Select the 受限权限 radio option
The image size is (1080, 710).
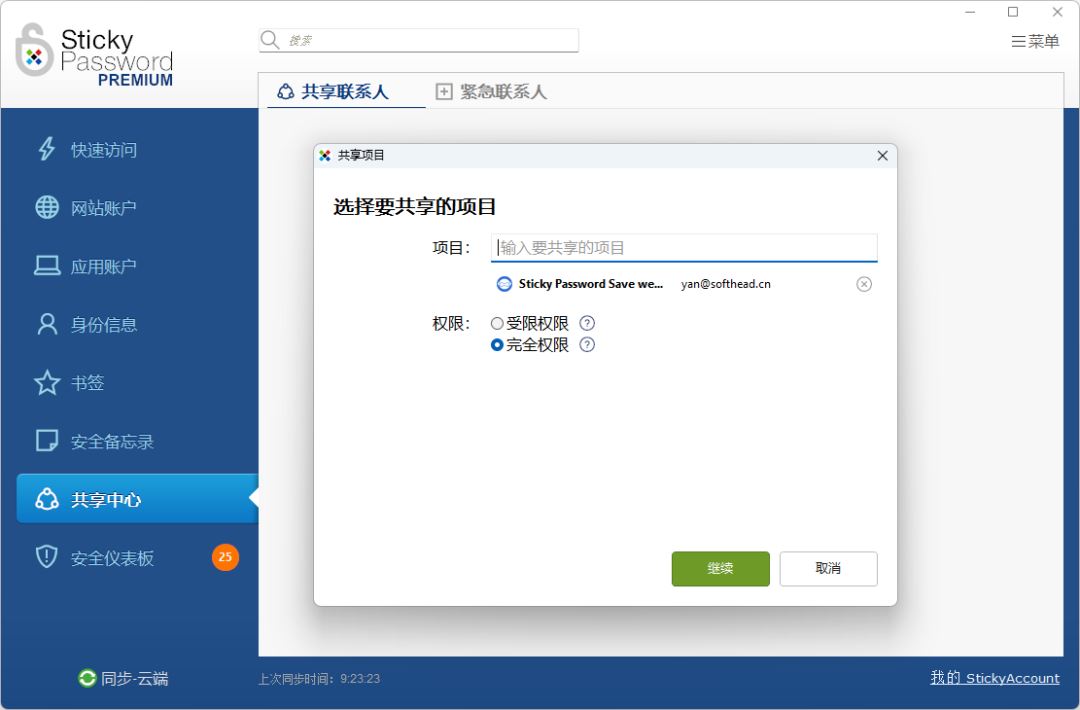[x=497, y=324]
